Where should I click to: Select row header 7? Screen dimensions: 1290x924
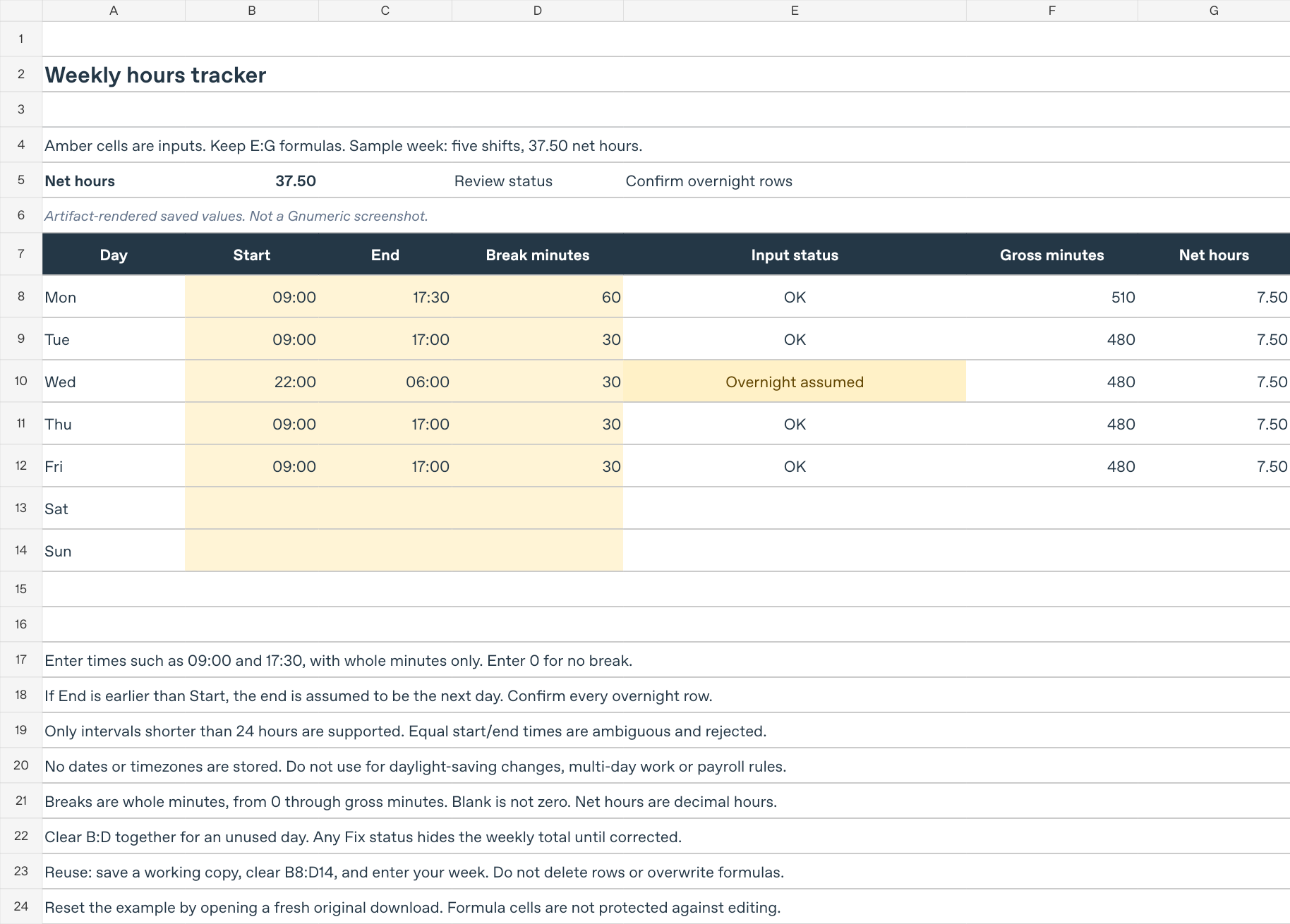click(x=21, y=254)
